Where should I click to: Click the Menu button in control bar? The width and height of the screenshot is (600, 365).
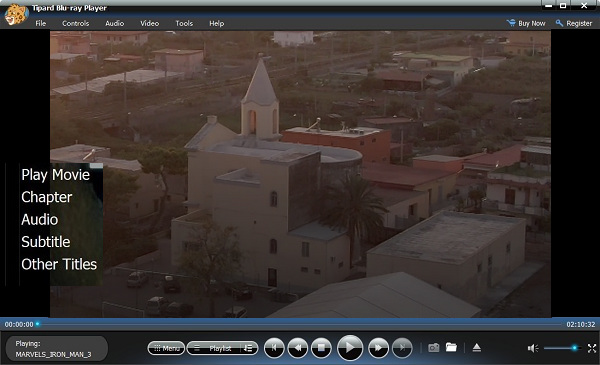pos(166,348)
